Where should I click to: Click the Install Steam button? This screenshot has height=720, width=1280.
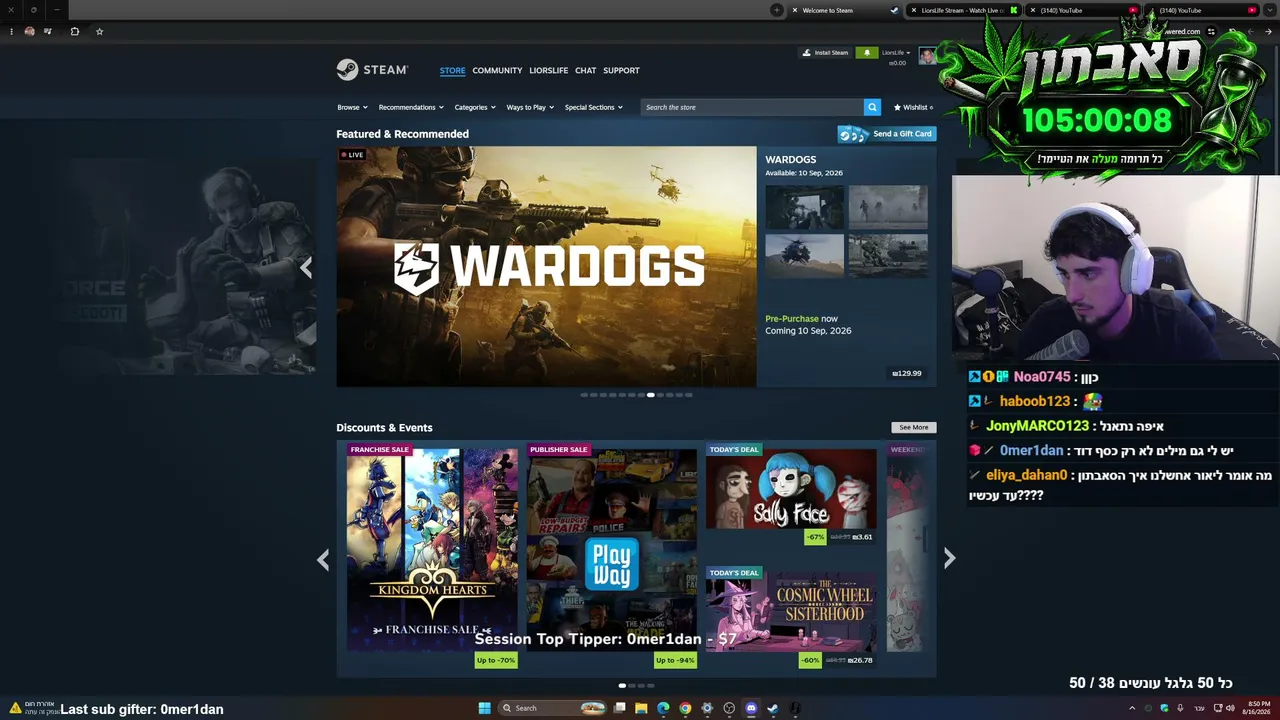[825, 53]
